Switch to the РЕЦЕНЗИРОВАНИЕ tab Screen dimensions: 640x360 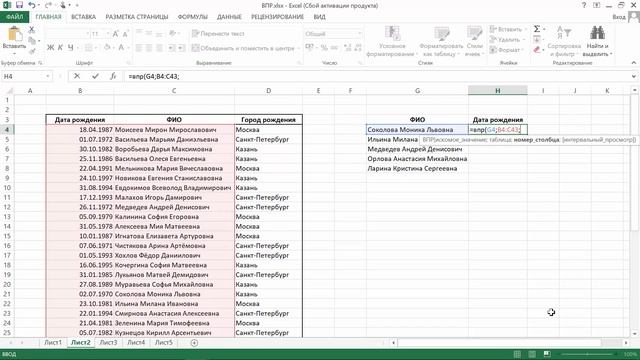277,17
